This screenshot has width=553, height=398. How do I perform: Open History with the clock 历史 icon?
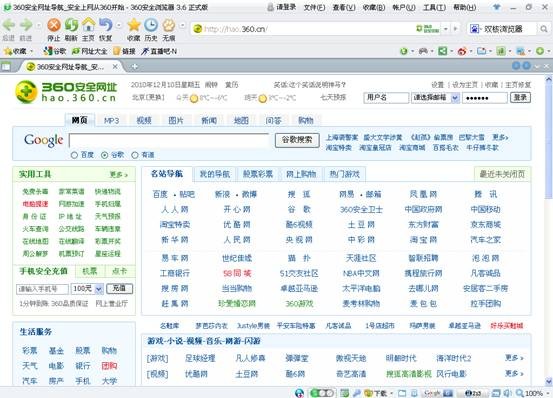(151, 25)
